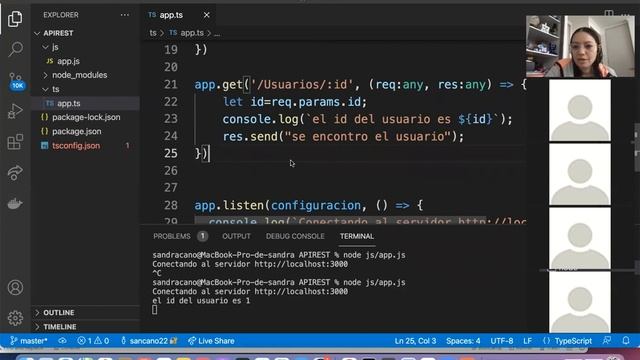The height and width of the screenshot is (360, 640).
Task: Click the bottom participant avatar placeholder
Action: [580, 302]
